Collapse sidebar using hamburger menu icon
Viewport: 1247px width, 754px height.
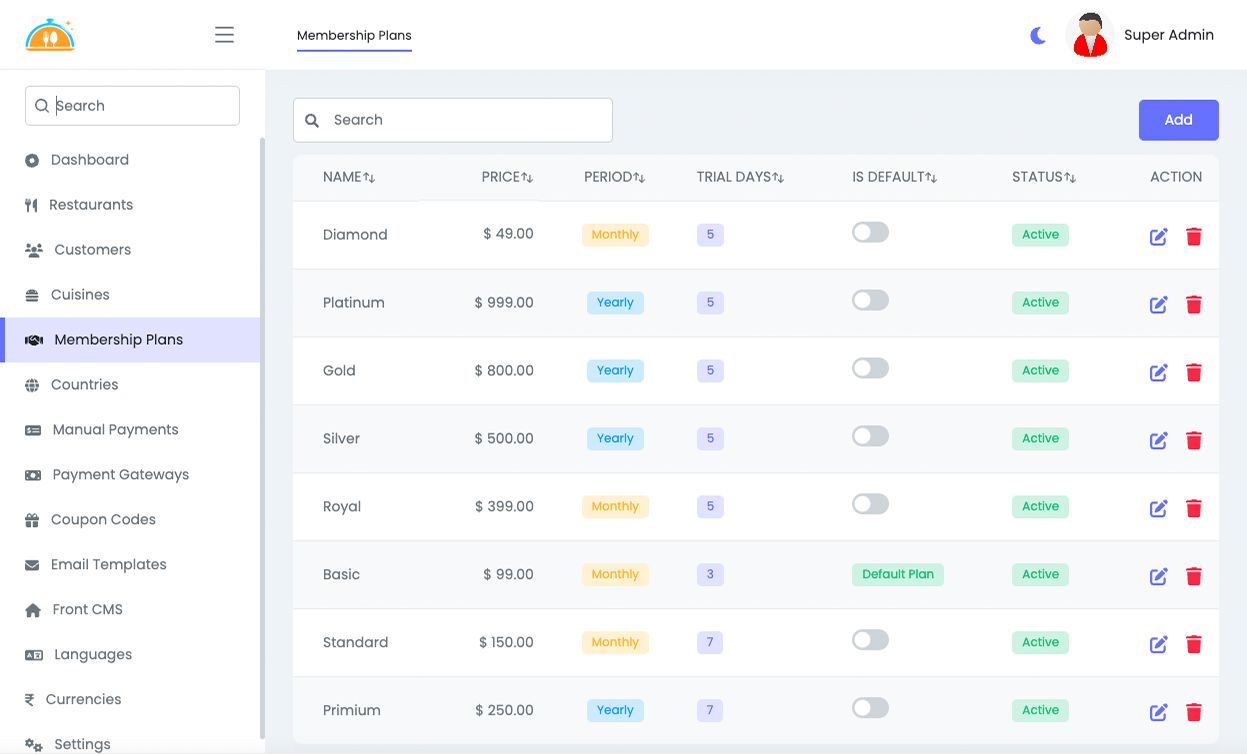(x=224, y=35)
